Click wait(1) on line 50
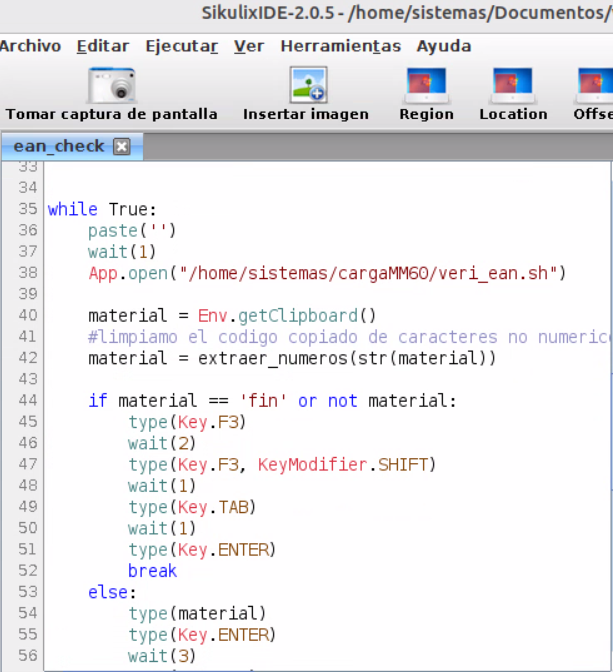The width and height of the screenshot is (613, 672). point(162,528)
